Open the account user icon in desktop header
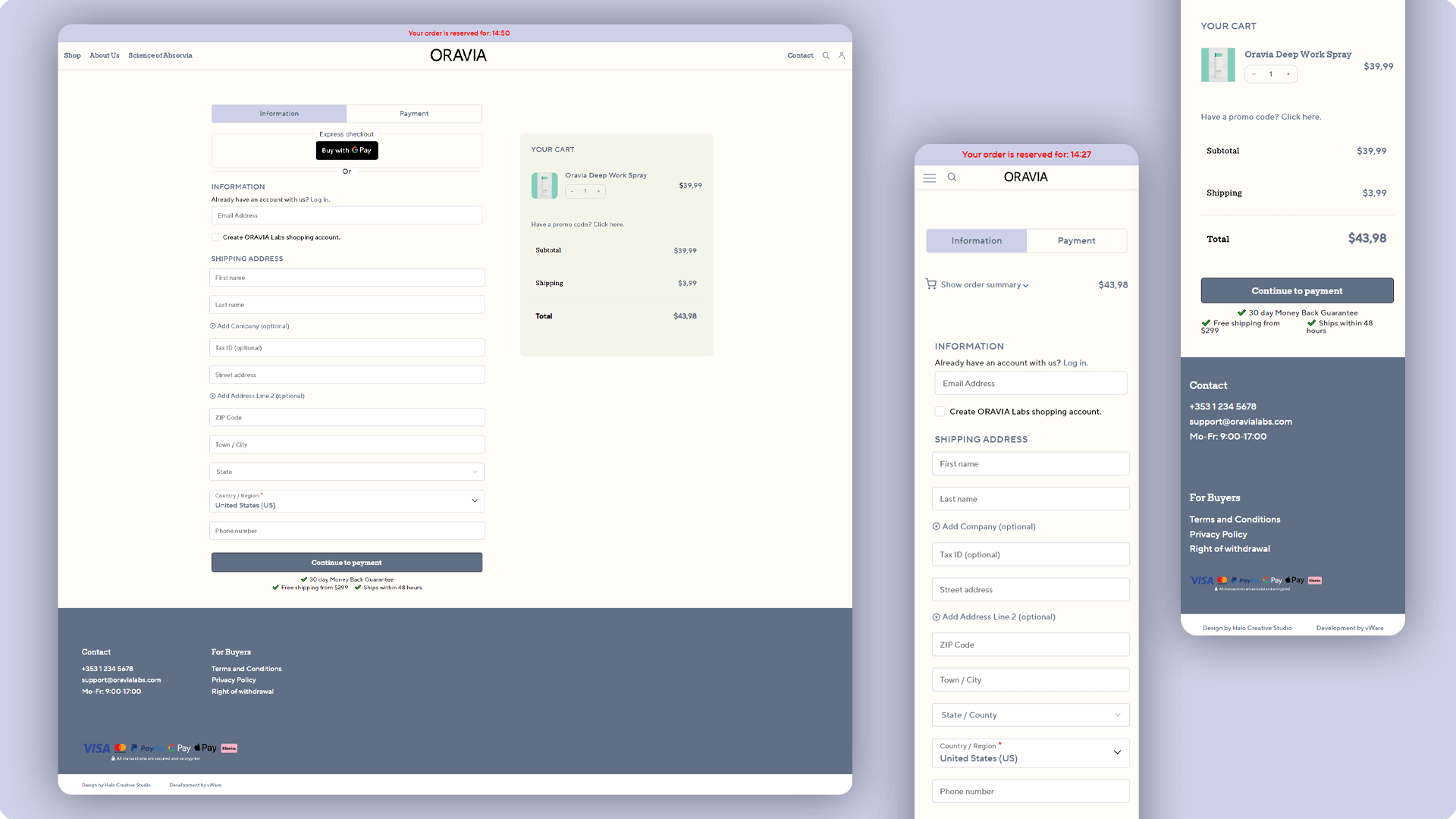1456x819 pixels. pos(842,55)
